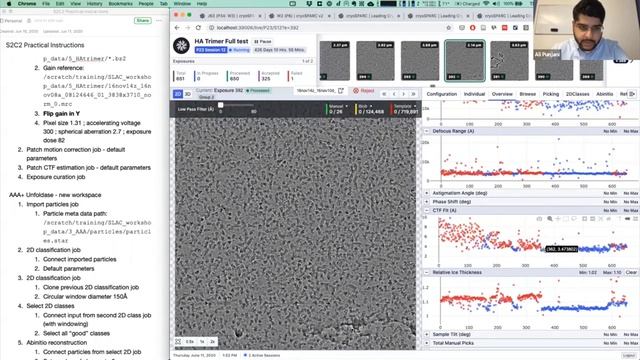Edit the Relative Ice Thickness Max: 1.10 value
This screenshot has width=640, height=360.
[611, 272]
